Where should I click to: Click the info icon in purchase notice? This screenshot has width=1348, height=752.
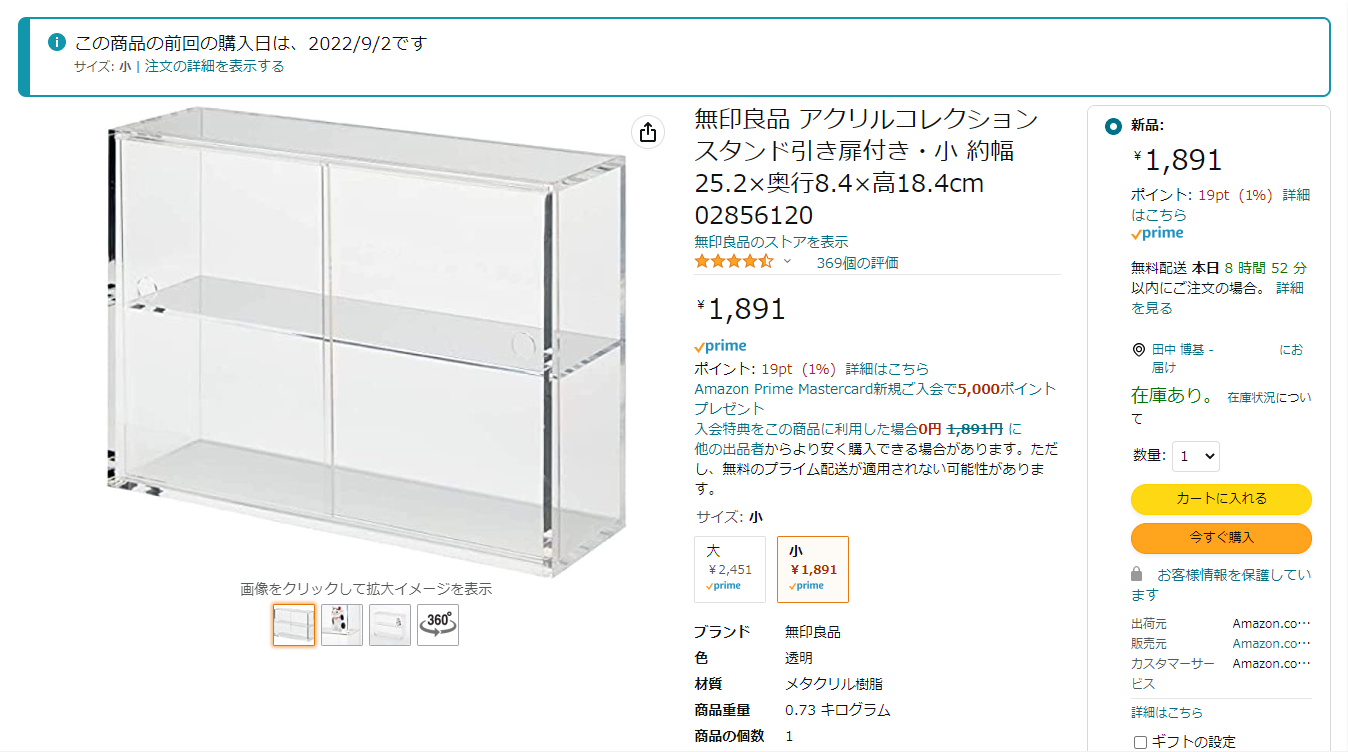point(57,43)
